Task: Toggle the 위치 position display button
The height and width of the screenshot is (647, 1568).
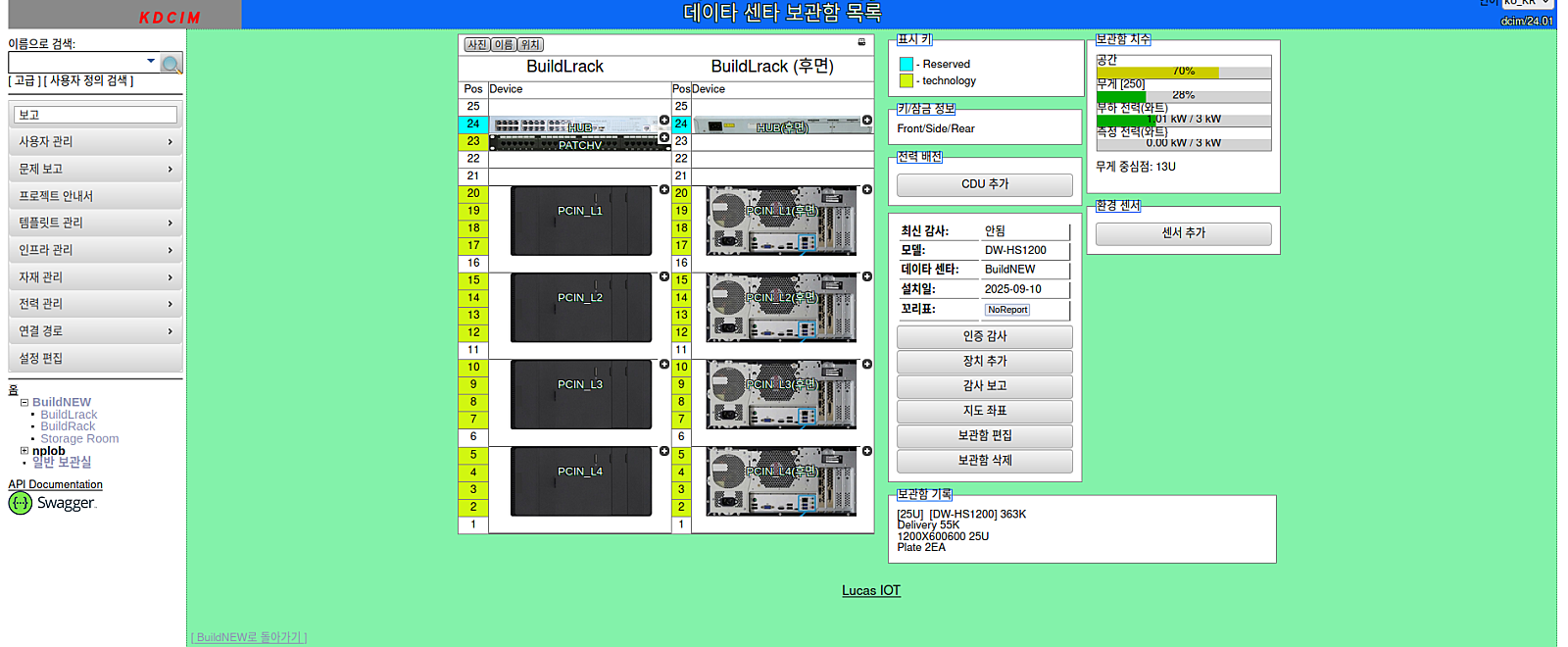Action: [x=529, y=45]
